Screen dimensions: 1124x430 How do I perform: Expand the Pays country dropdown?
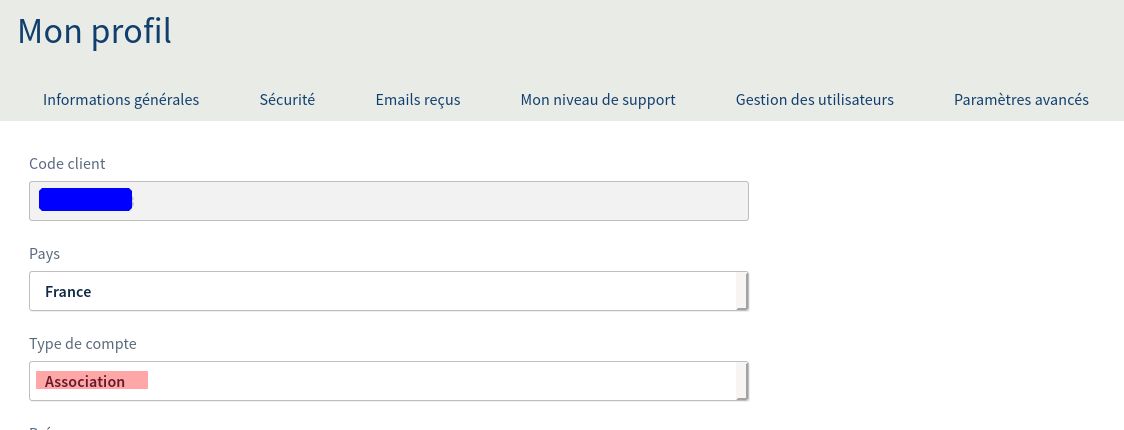388,291
